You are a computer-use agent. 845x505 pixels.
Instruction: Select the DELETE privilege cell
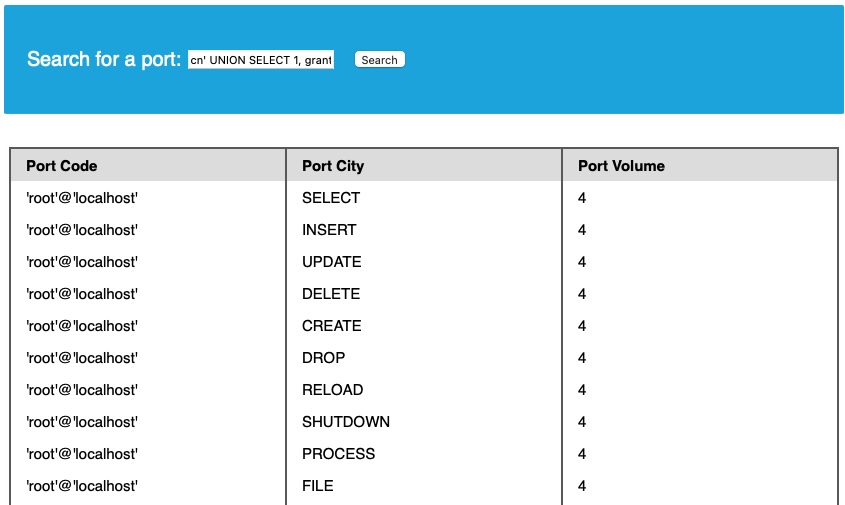[x=331, y=294]
